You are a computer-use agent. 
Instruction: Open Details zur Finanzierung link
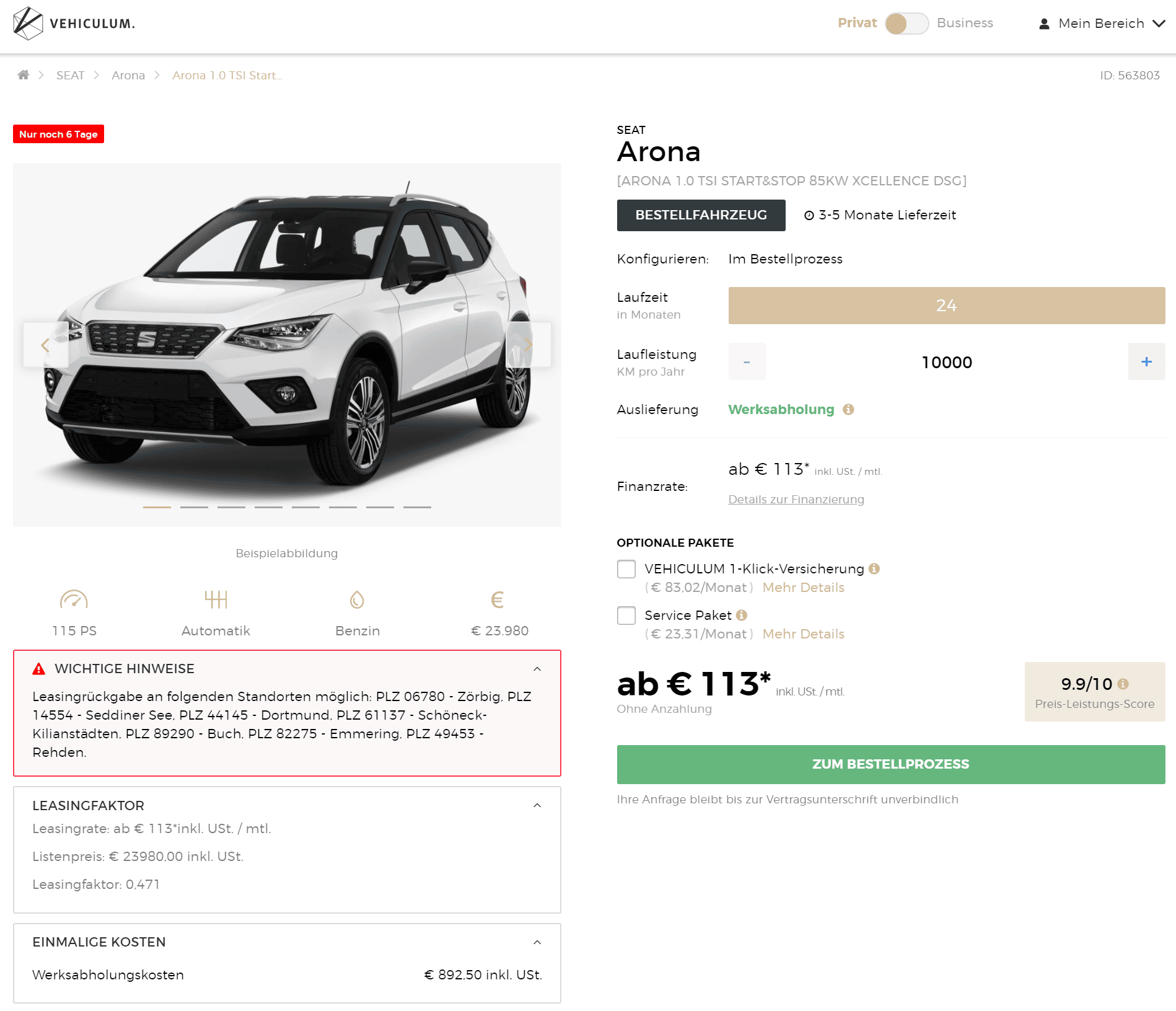796,500
